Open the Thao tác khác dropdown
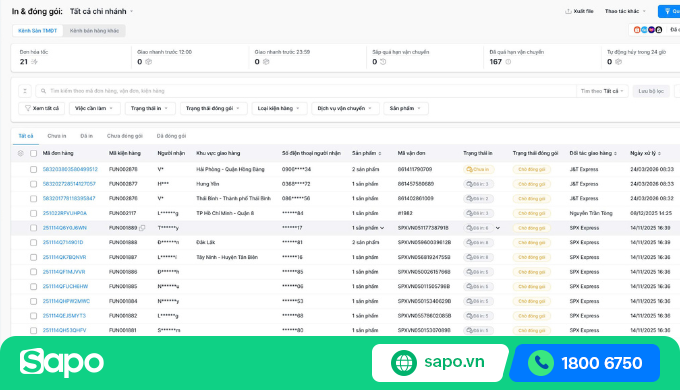Image resolution: width=680 pixels, height=390 pixels. [625, 11]
